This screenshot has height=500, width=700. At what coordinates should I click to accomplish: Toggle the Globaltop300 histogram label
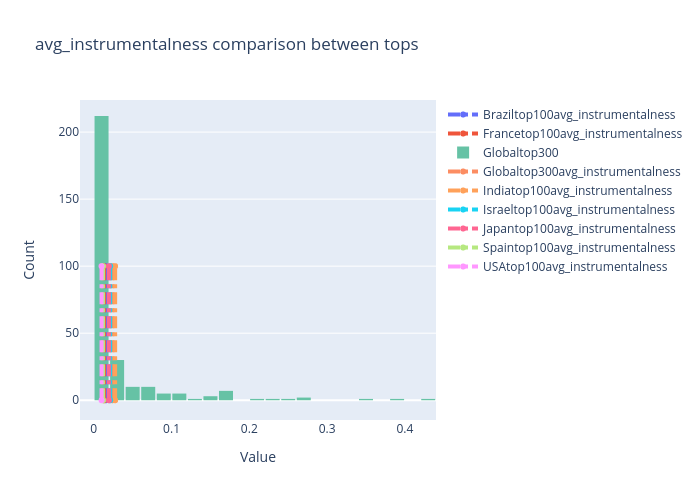pos(520,153)
